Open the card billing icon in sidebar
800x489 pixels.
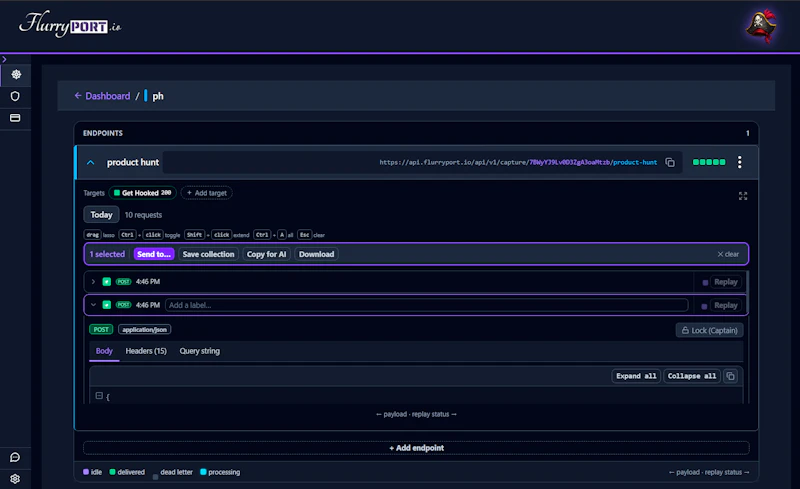click(x=15, y=118)
